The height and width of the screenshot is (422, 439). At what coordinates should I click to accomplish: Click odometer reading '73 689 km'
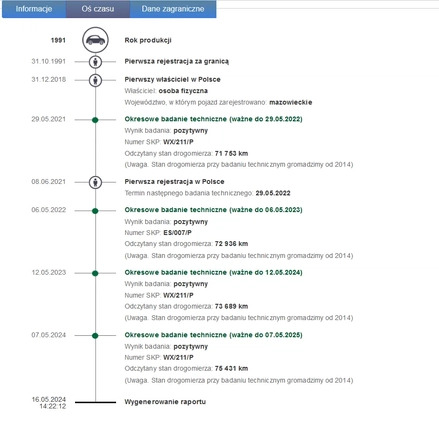tap(231, 306)
